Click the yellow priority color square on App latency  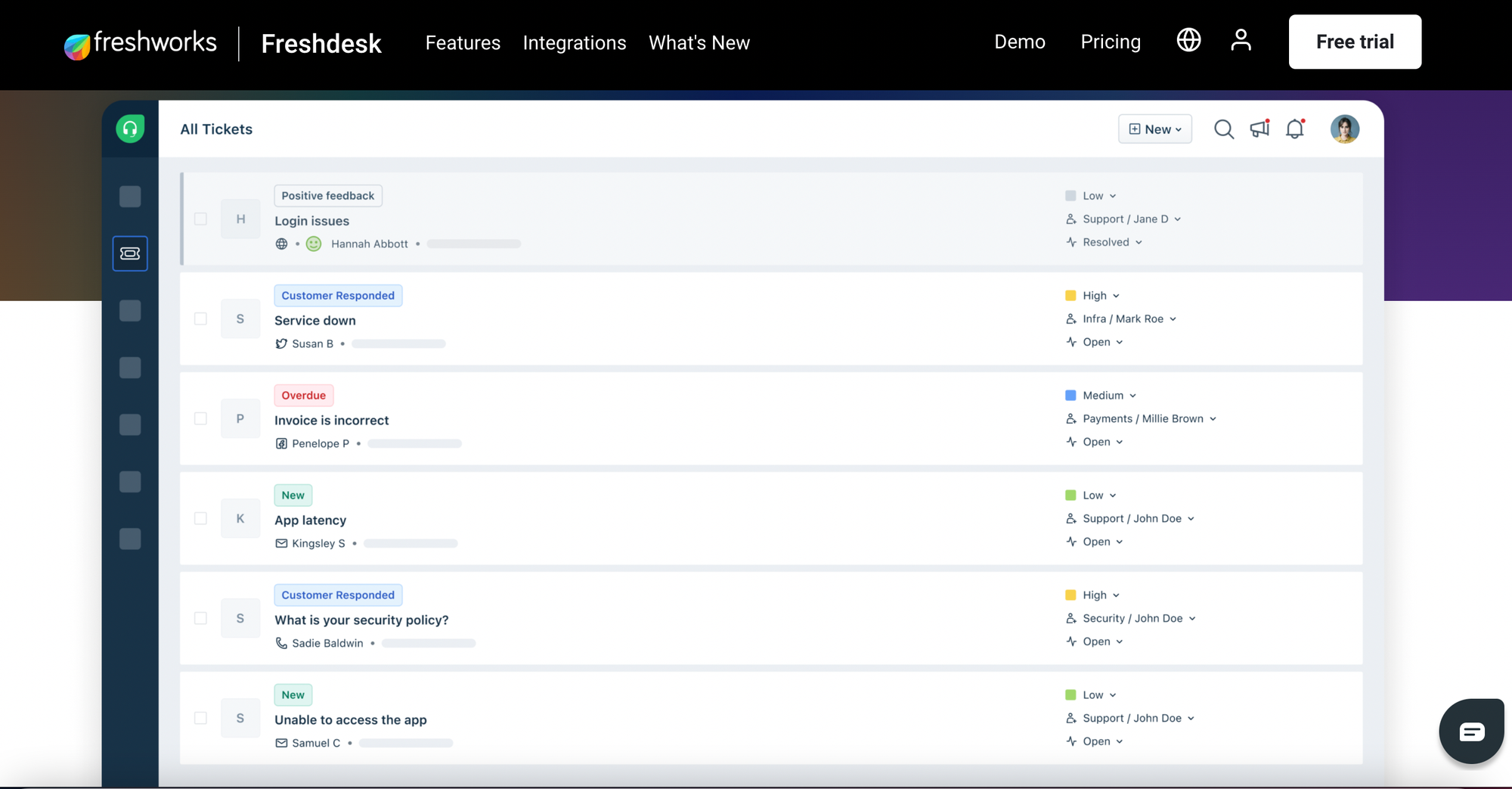pos(1070,495)
